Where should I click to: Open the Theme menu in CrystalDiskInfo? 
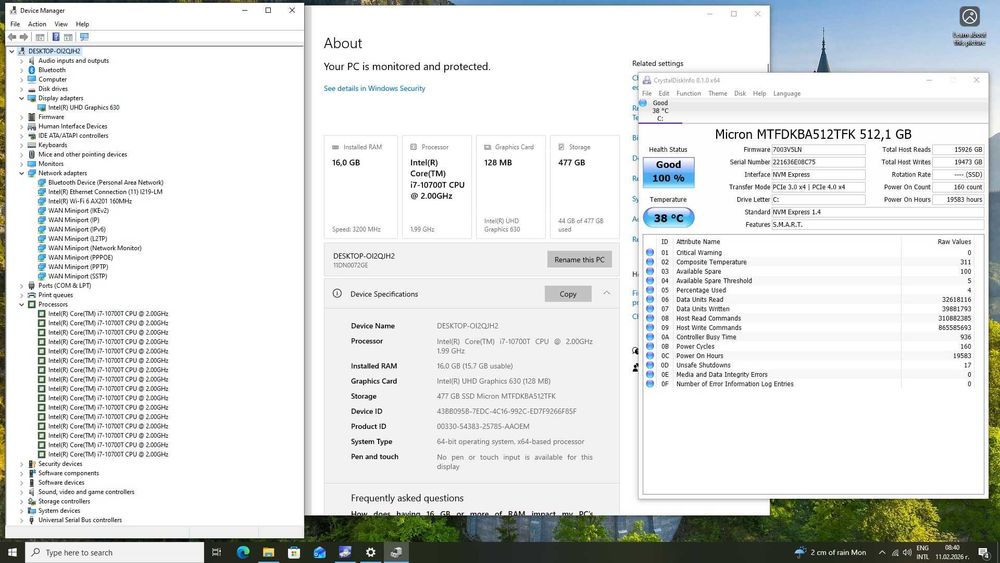(717, 94)
